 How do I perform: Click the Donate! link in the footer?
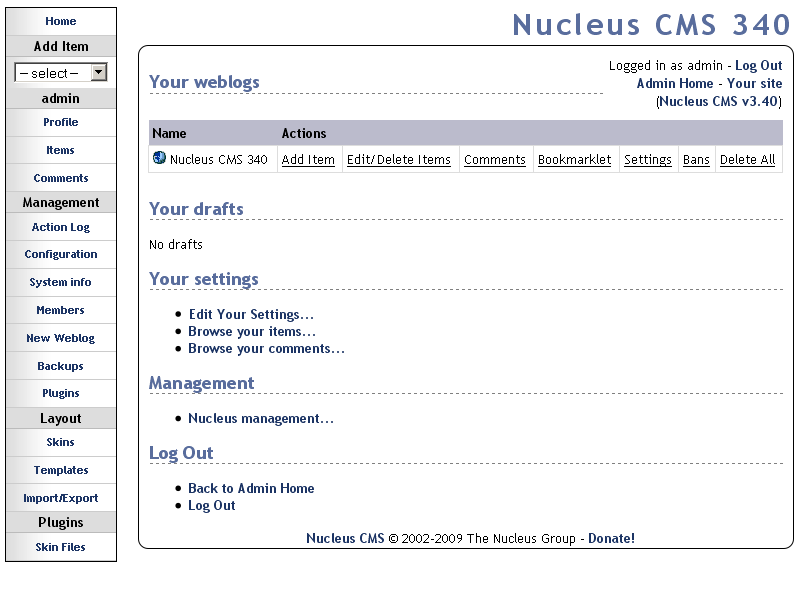pos(611,538)
